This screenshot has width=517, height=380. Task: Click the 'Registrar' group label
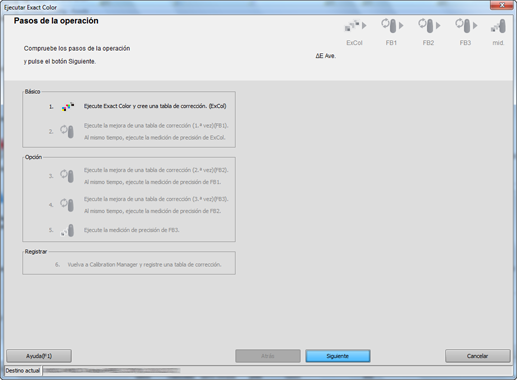(36, 252)
